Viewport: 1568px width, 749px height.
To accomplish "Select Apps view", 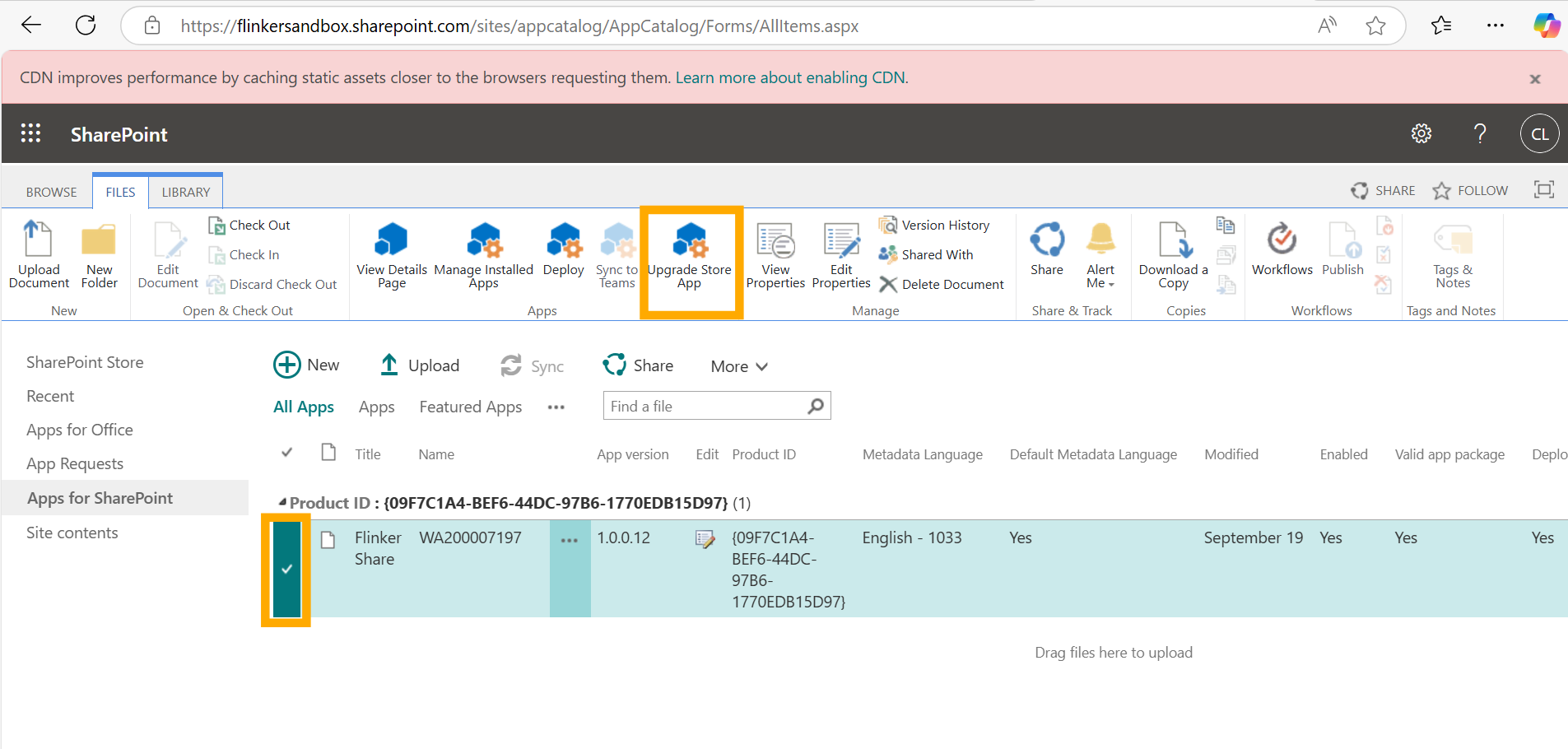I will tap(377, 407).
